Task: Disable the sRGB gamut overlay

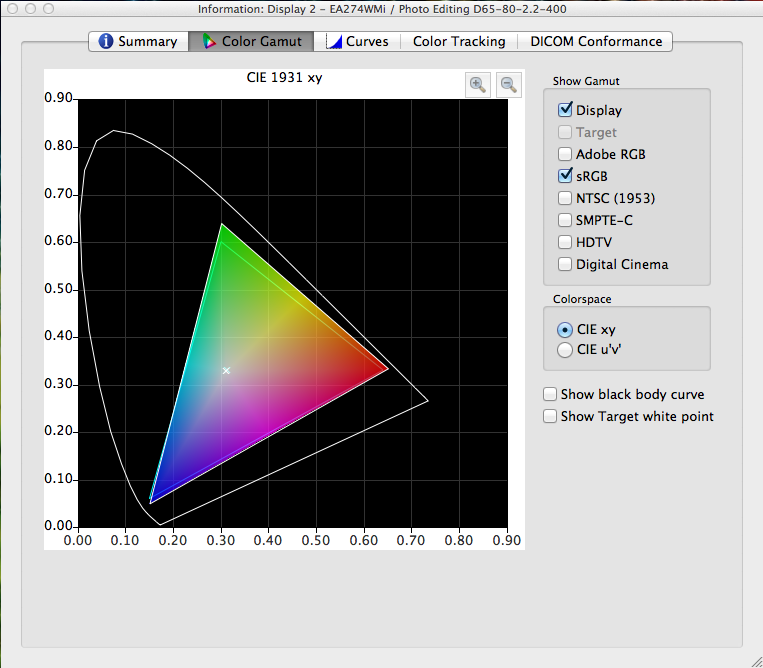Action: [x=565, y=176]
